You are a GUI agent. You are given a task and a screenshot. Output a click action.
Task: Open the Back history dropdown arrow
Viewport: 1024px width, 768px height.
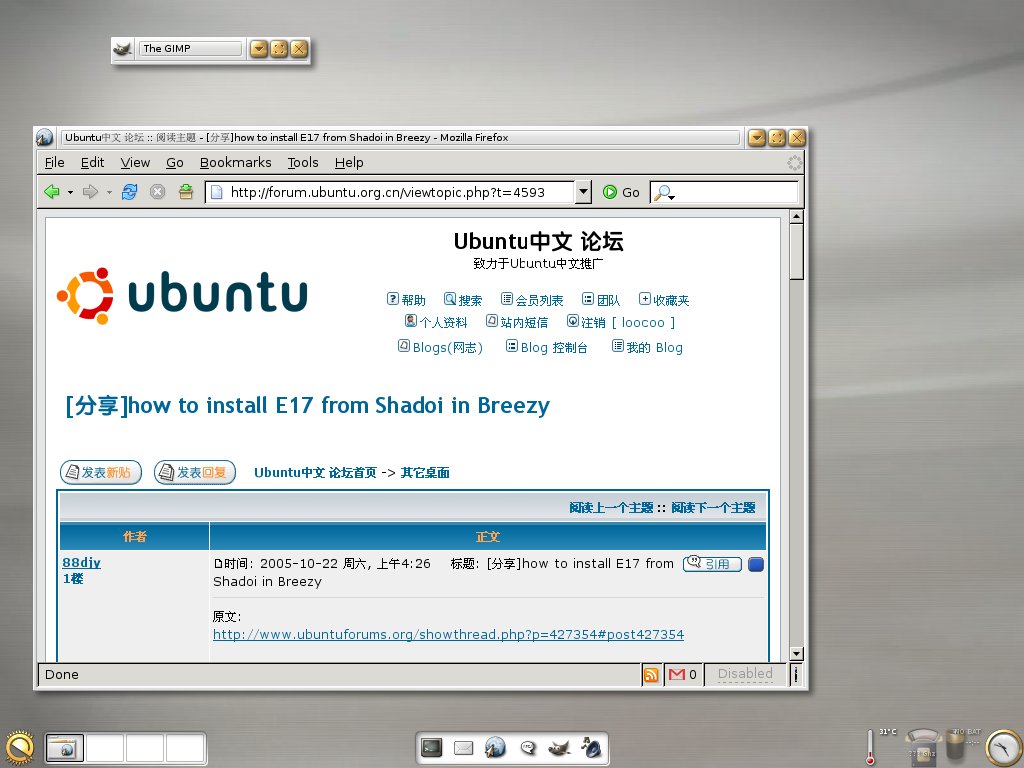[x=70, y=192]
